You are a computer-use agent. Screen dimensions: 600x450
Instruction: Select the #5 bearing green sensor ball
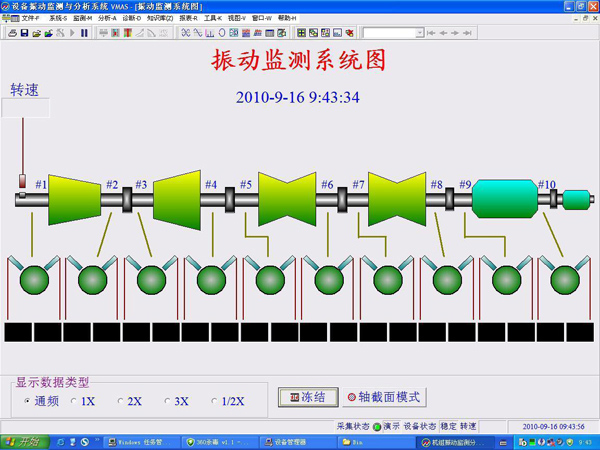[x=268, y=276]
